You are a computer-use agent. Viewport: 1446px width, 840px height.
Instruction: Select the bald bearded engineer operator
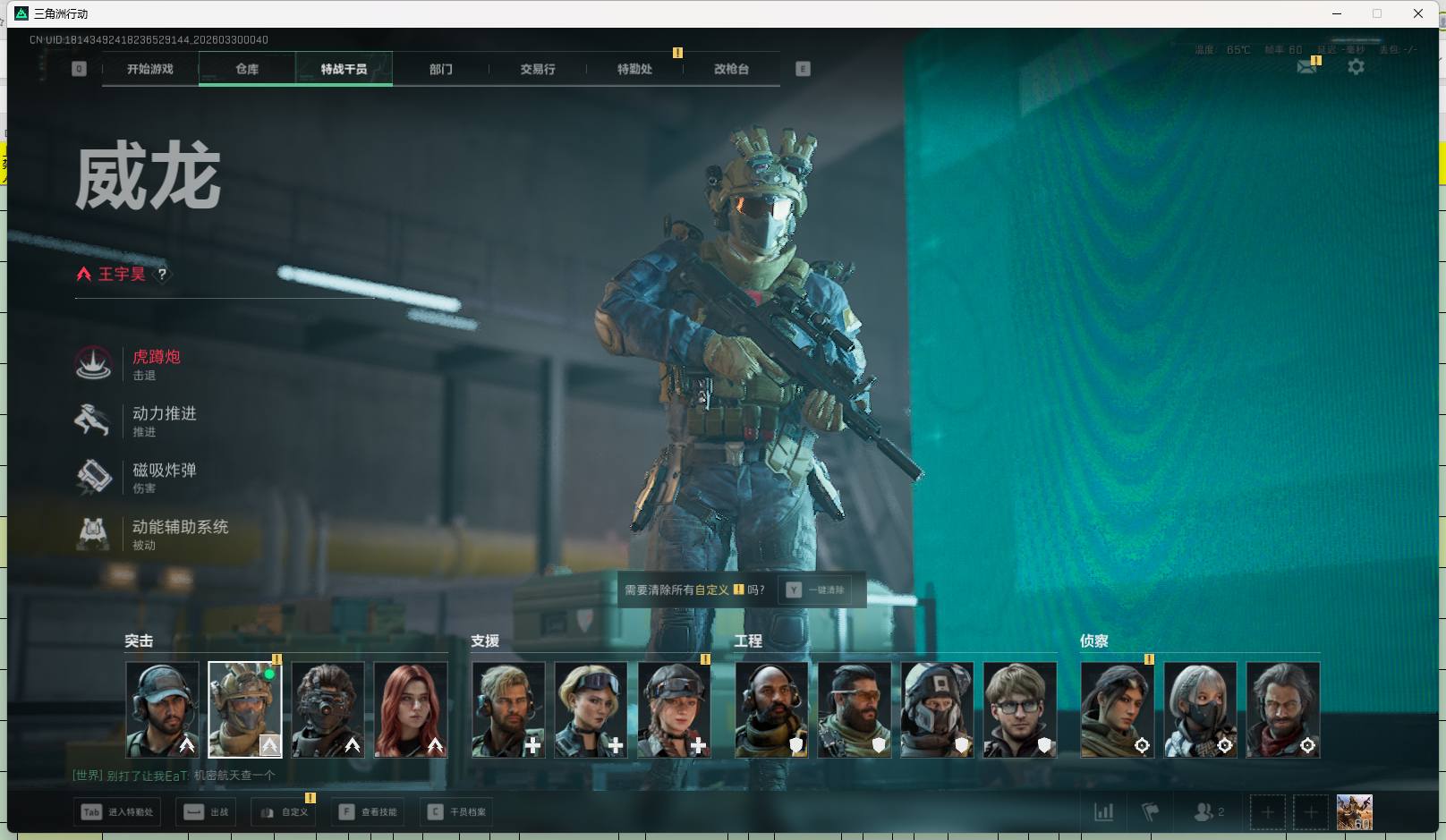(x=771, y=709)
